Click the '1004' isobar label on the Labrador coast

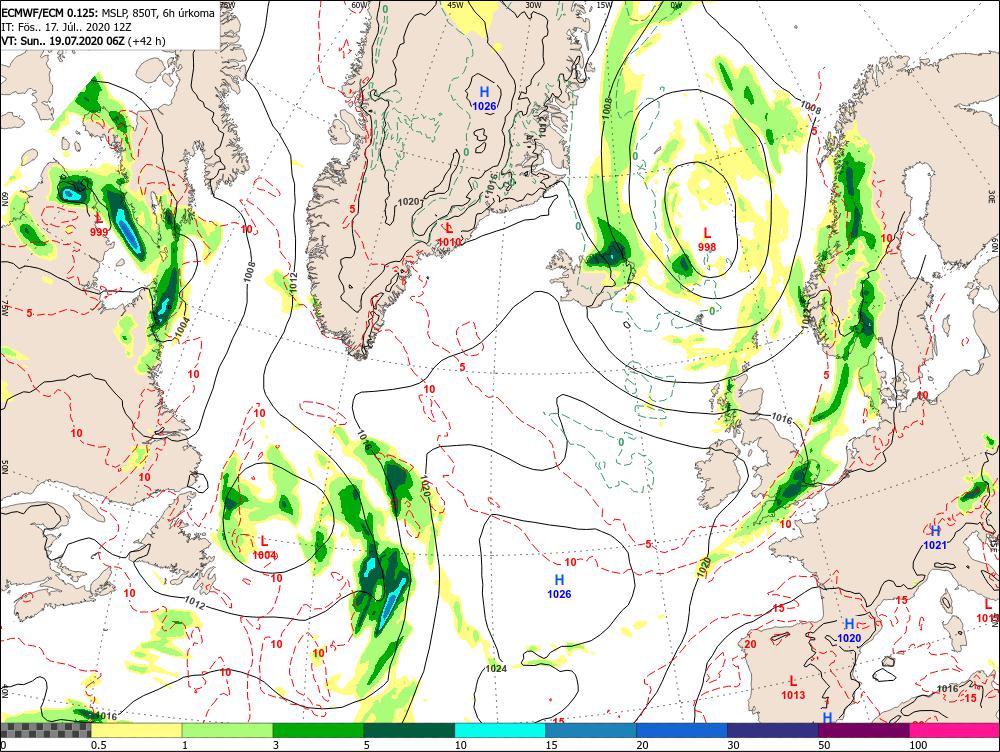tap(182, 329)
